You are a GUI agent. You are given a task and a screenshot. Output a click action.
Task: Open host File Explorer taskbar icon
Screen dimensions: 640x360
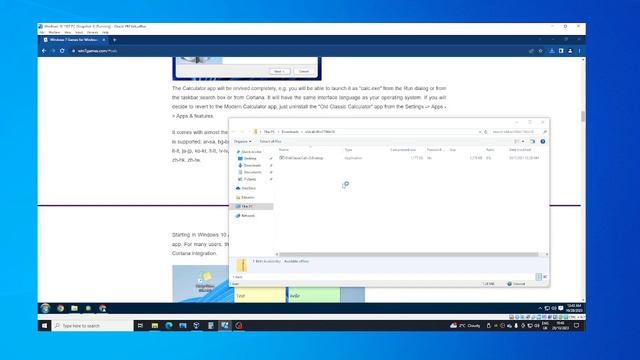click(x=155, y=326)
